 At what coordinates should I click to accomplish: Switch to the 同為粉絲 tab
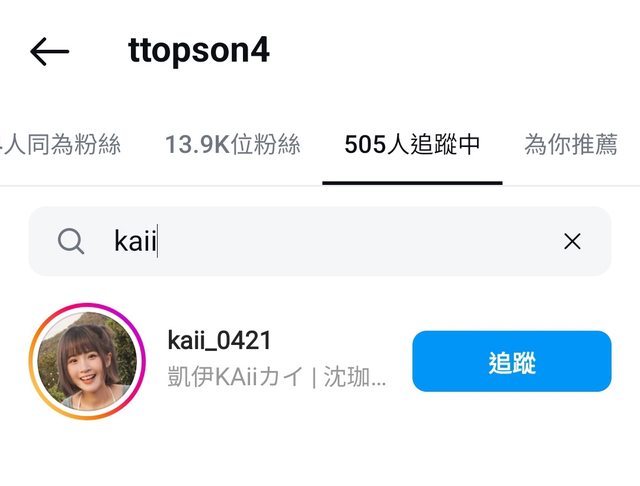point(60,144)
